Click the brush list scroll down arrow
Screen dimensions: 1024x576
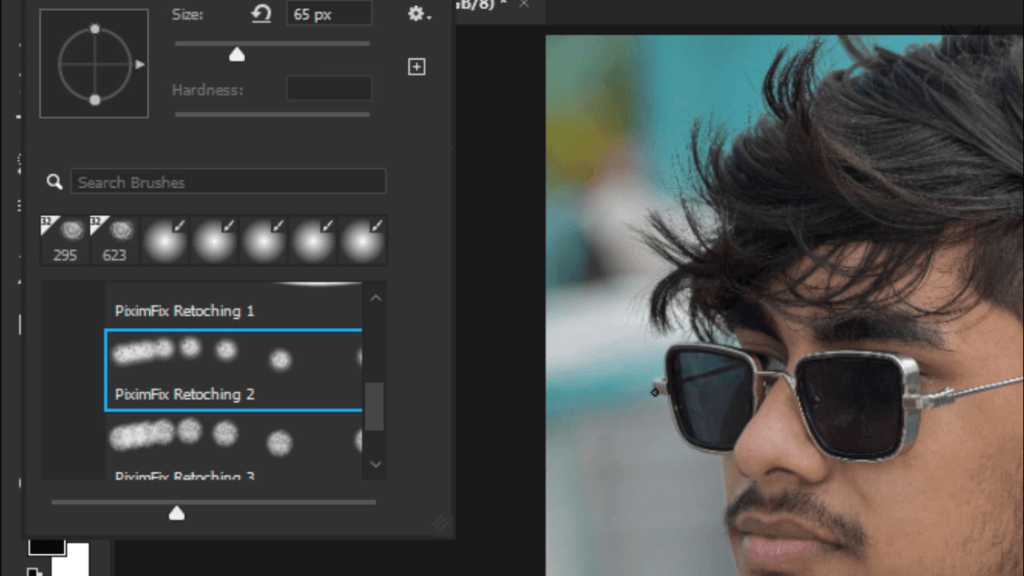pos(376,464)
